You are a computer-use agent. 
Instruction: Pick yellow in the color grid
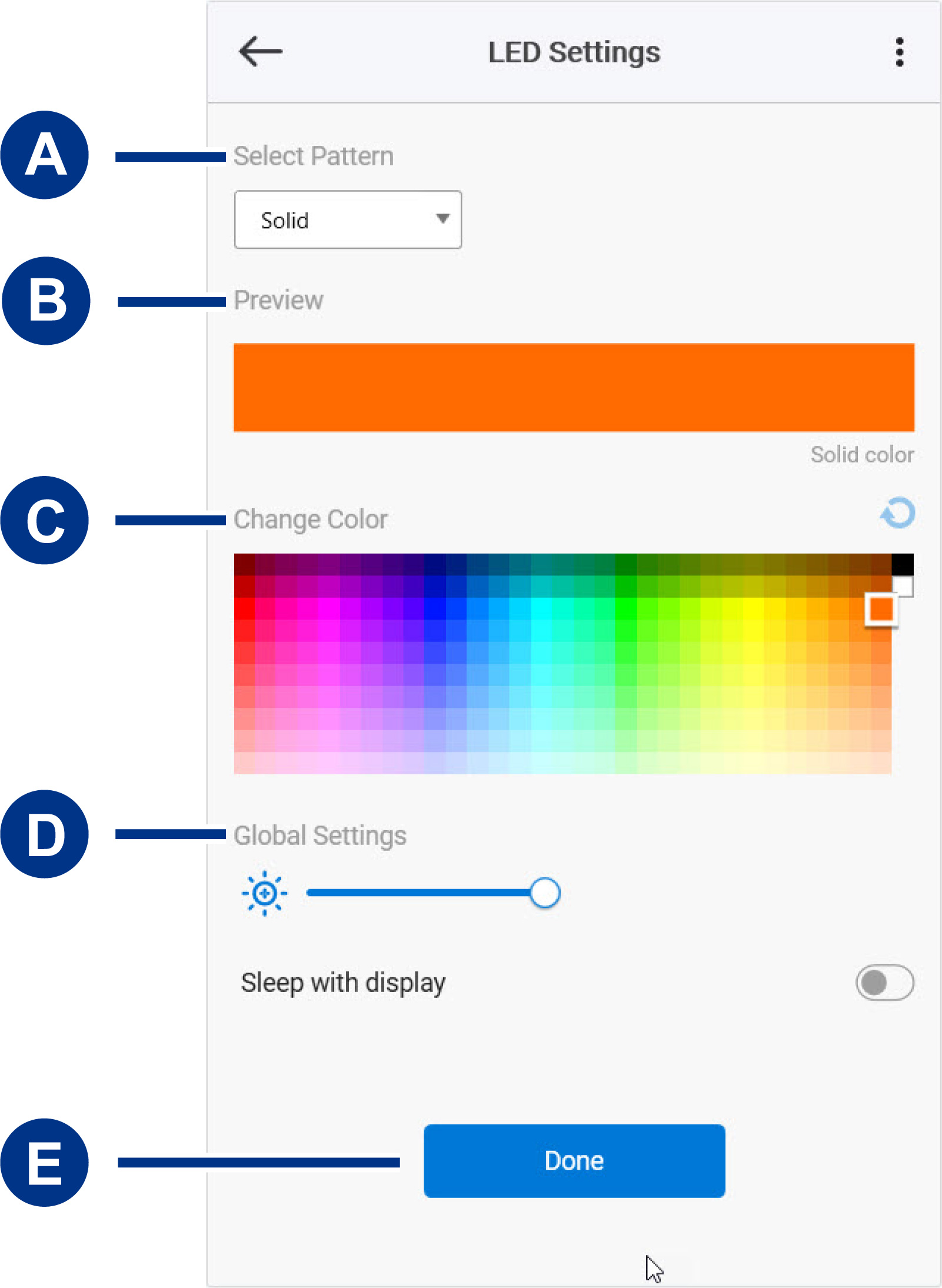coord(753,608)
